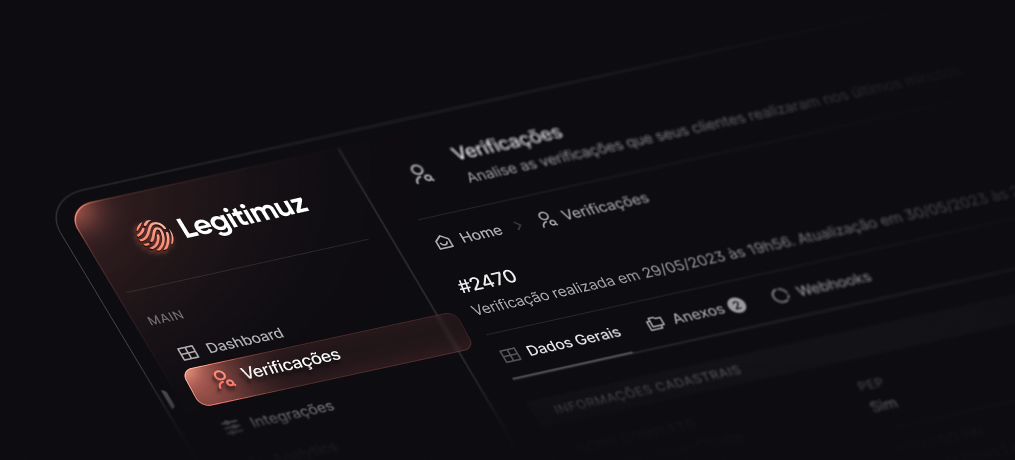
Task: Click the Webhooks circular icon
Action: (781, 295)
